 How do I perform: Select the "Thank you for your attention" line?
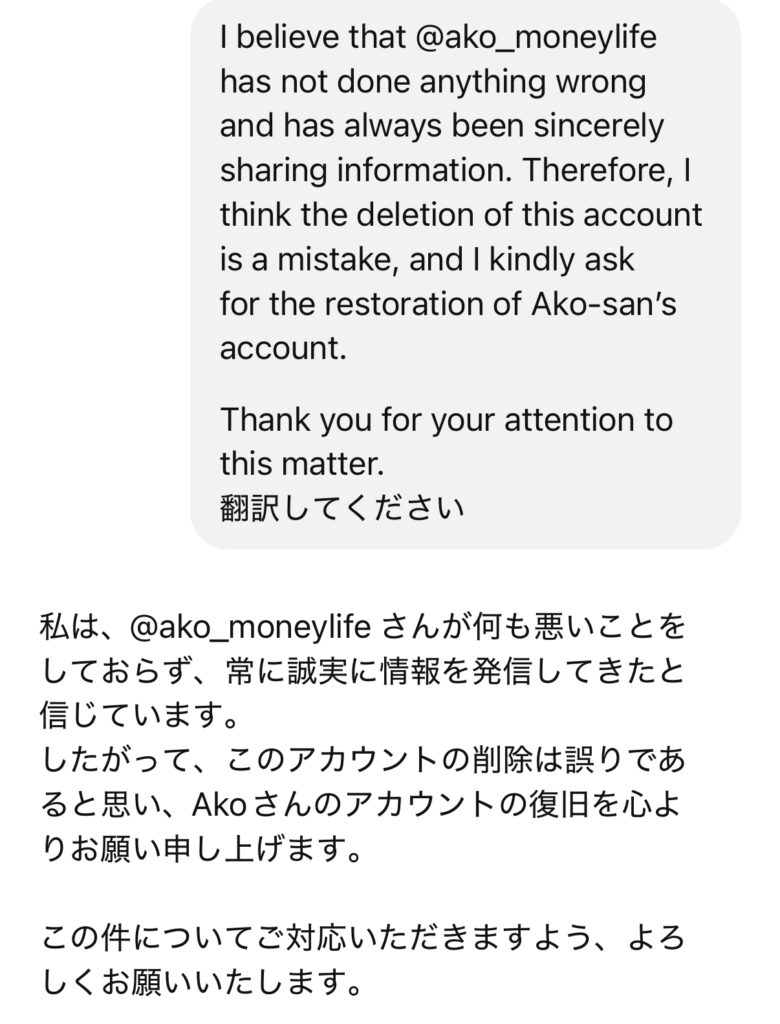coord(446,419)
